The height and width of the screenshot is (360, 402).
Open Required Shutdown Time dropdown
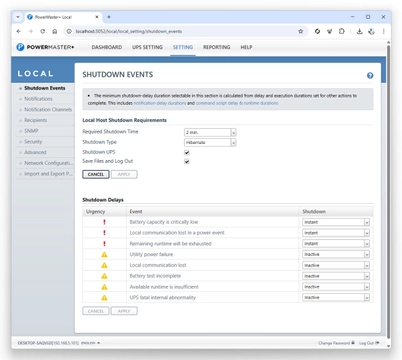point(210,132)
